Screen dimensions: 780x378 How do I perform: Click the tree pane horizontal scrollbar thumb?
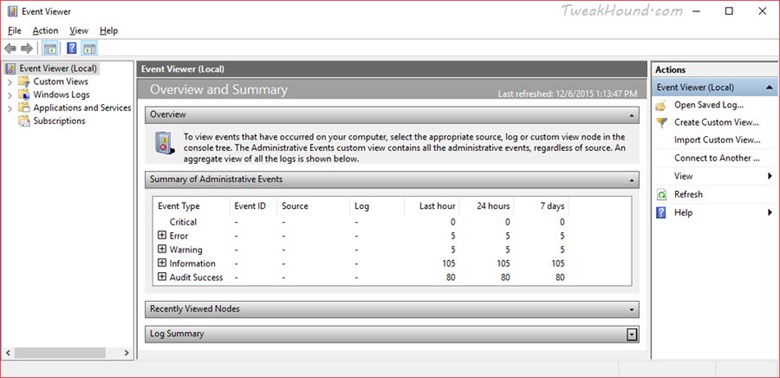click(60, 353)
